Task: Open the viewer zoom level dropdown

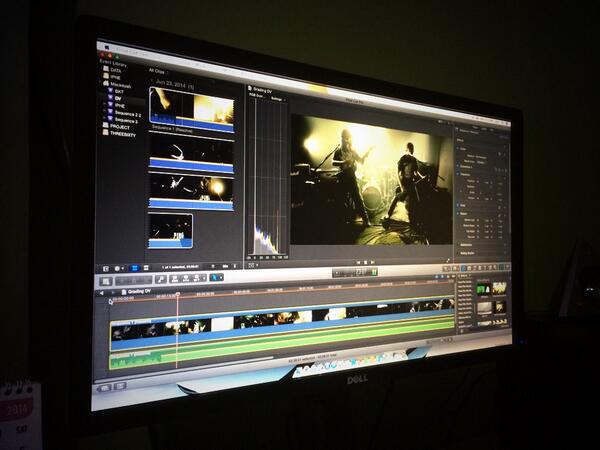Action: click(253, 265)
